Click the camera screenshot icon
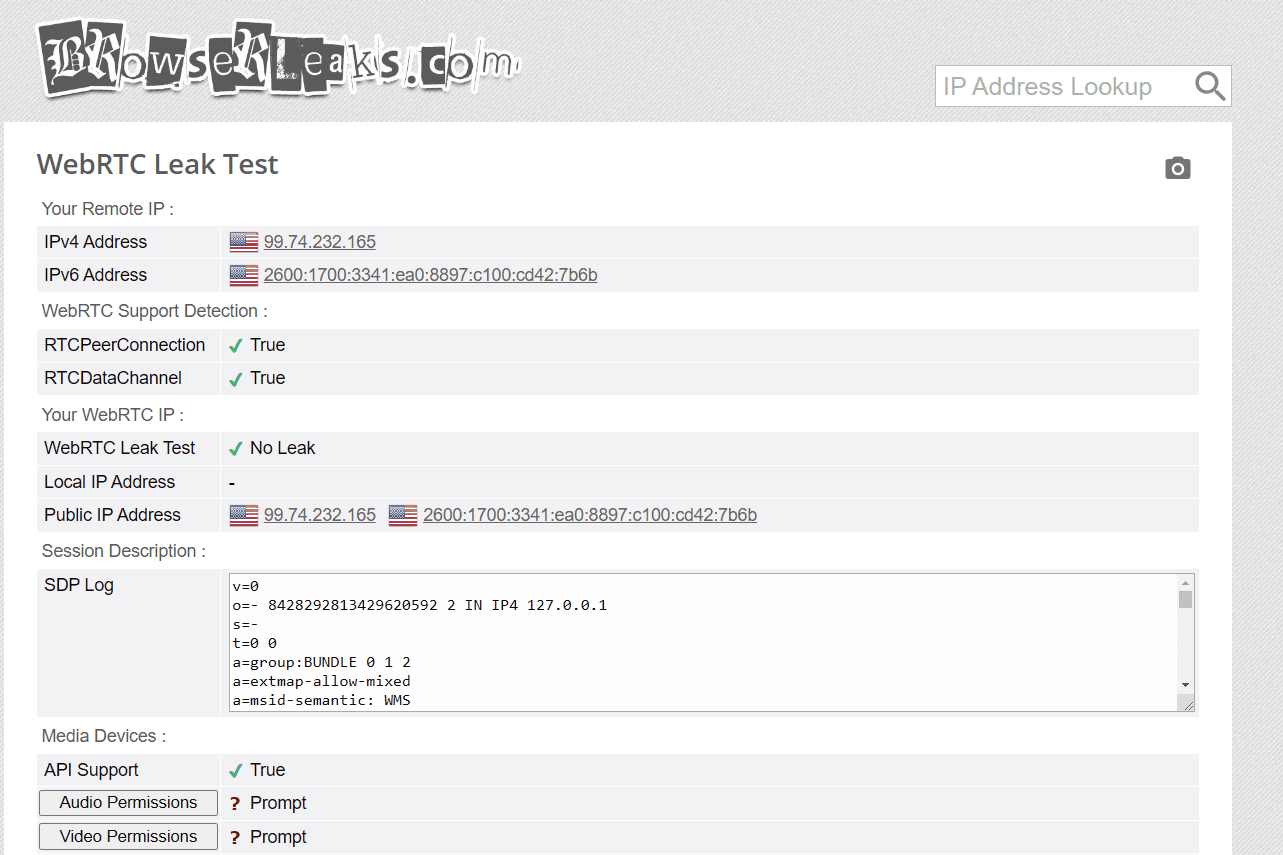The height and width of the screenshot is (855, 1283). [x=1178, y=168]
